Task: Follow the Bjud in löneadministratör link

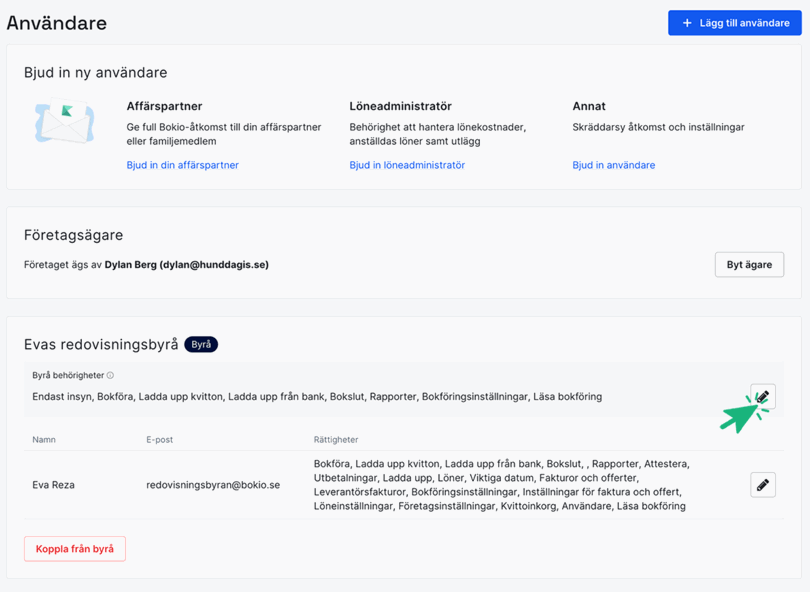Action: point(407,165)
